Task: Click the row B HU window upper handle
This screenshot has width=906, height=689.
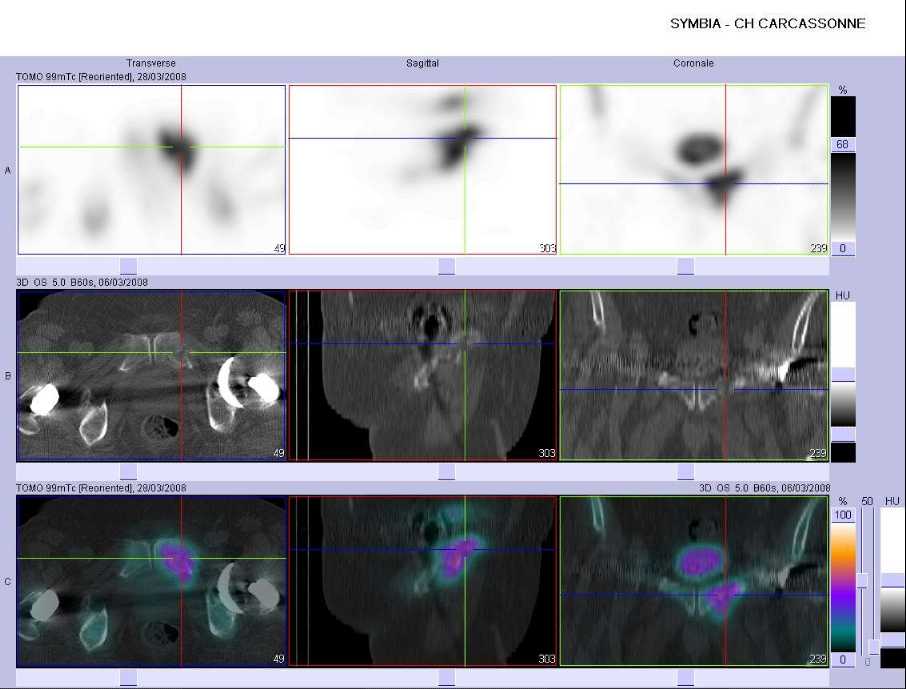Action: tap(843, 375)
